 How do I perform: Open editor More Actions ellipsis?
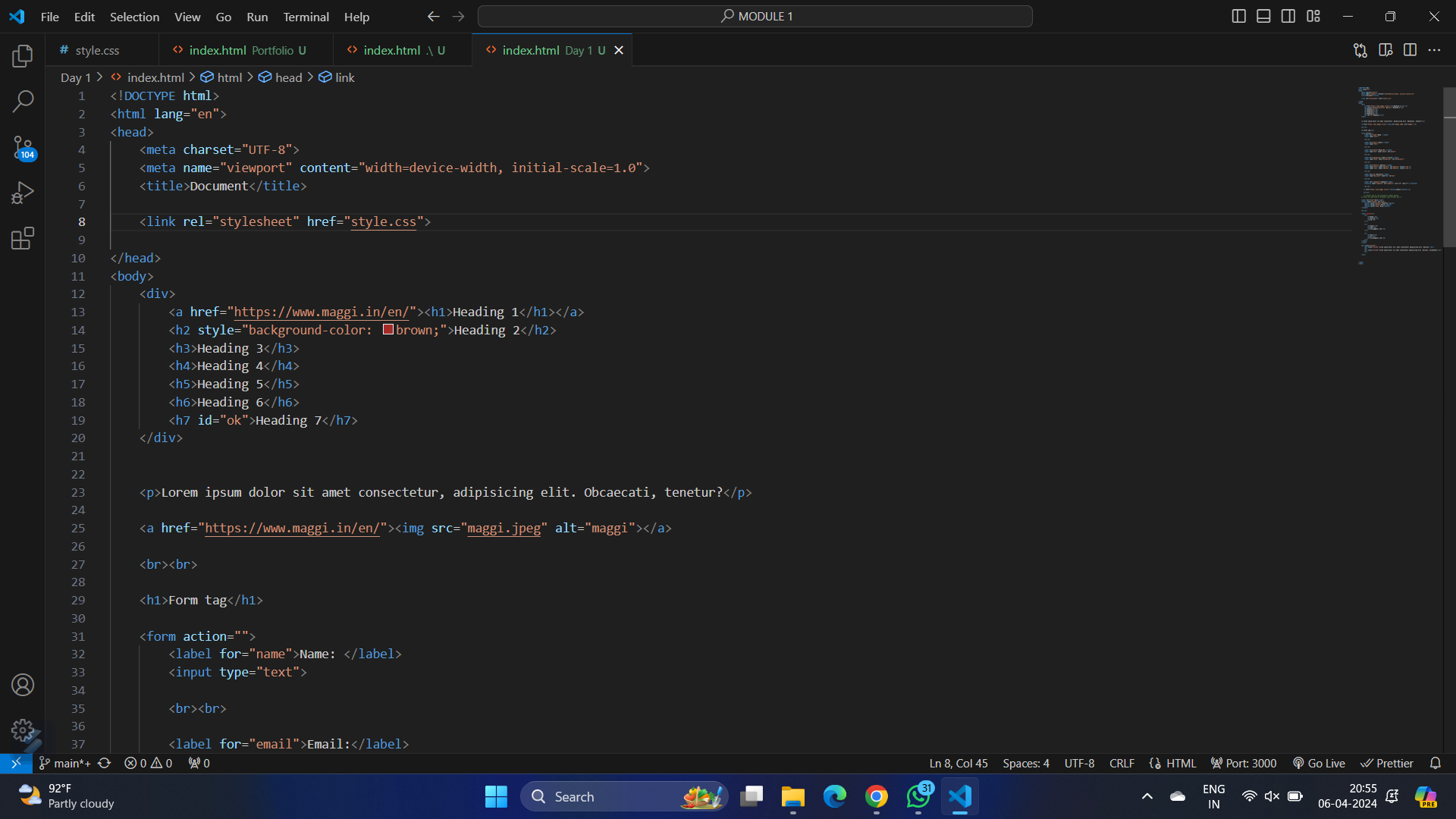[x=1434, y=50]
